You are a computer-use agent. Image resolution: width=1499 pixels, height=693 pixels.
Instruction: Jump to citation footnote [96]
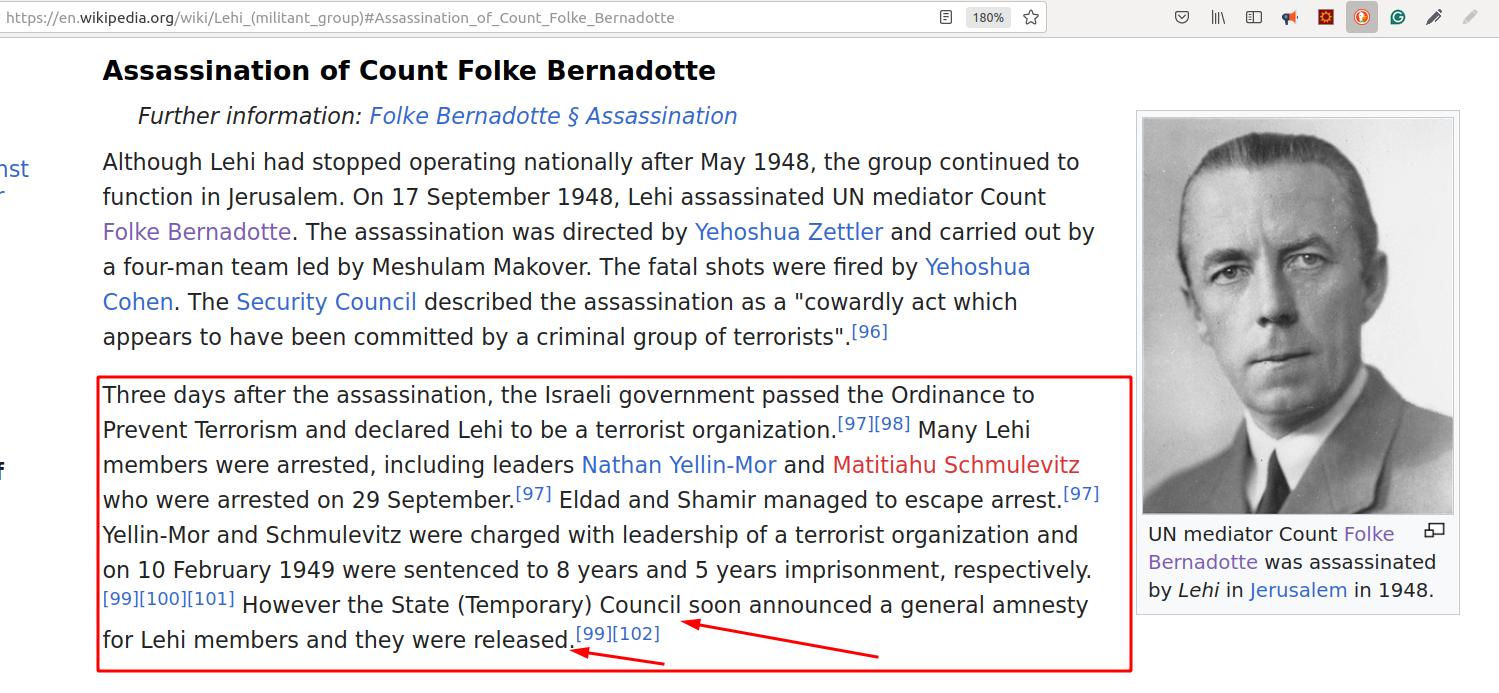pos(869,331)
